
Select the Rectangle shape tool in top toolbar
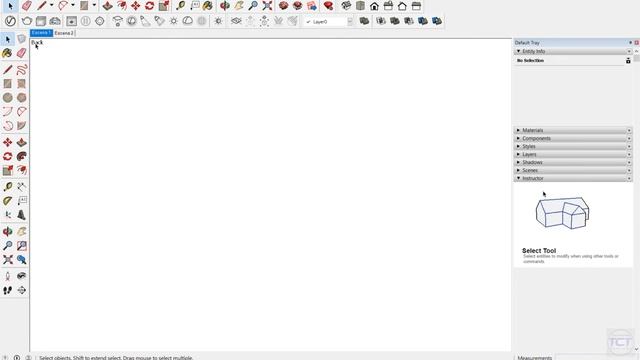coord(84,6)
